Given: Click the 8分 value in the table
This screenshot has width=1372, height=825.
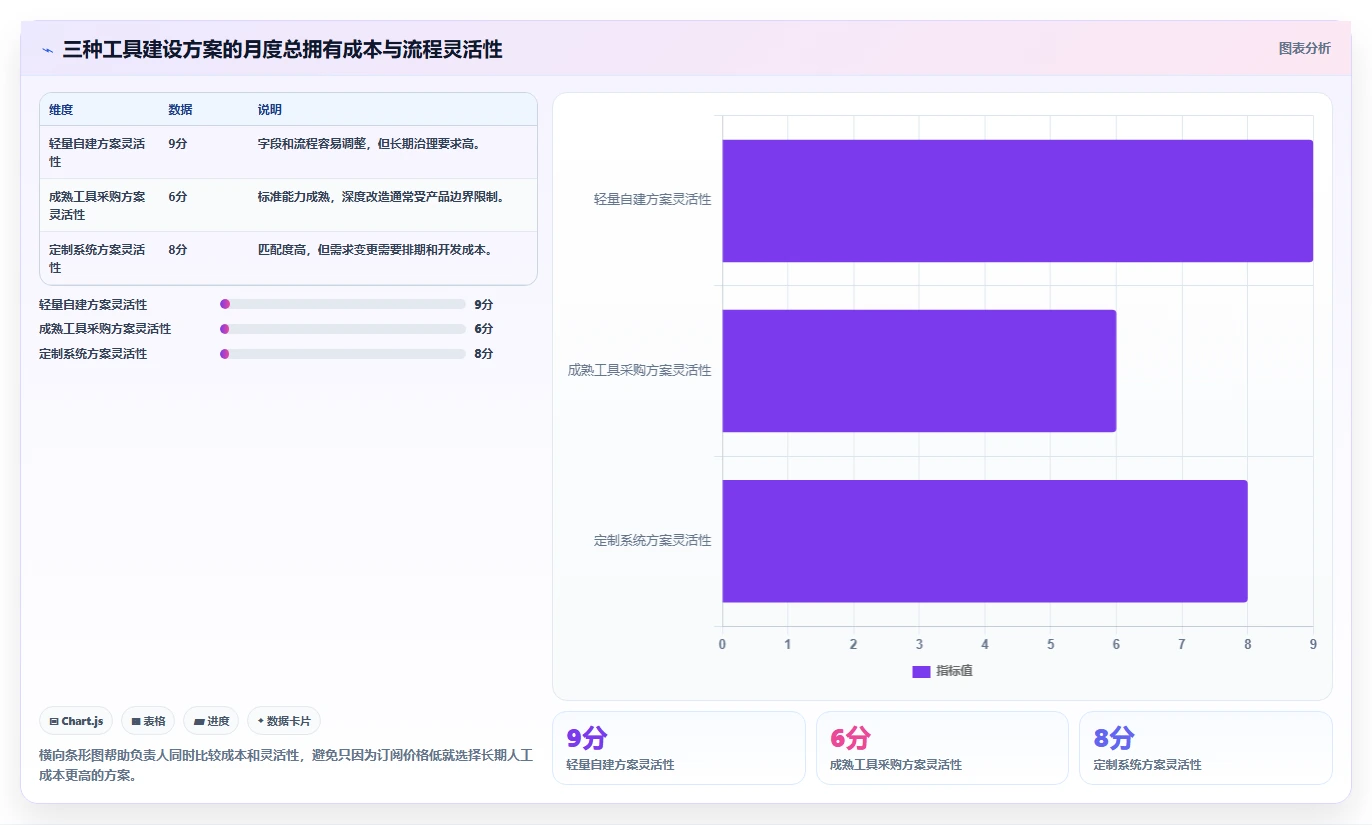Looking at the screenshot, I should (178, 250).
